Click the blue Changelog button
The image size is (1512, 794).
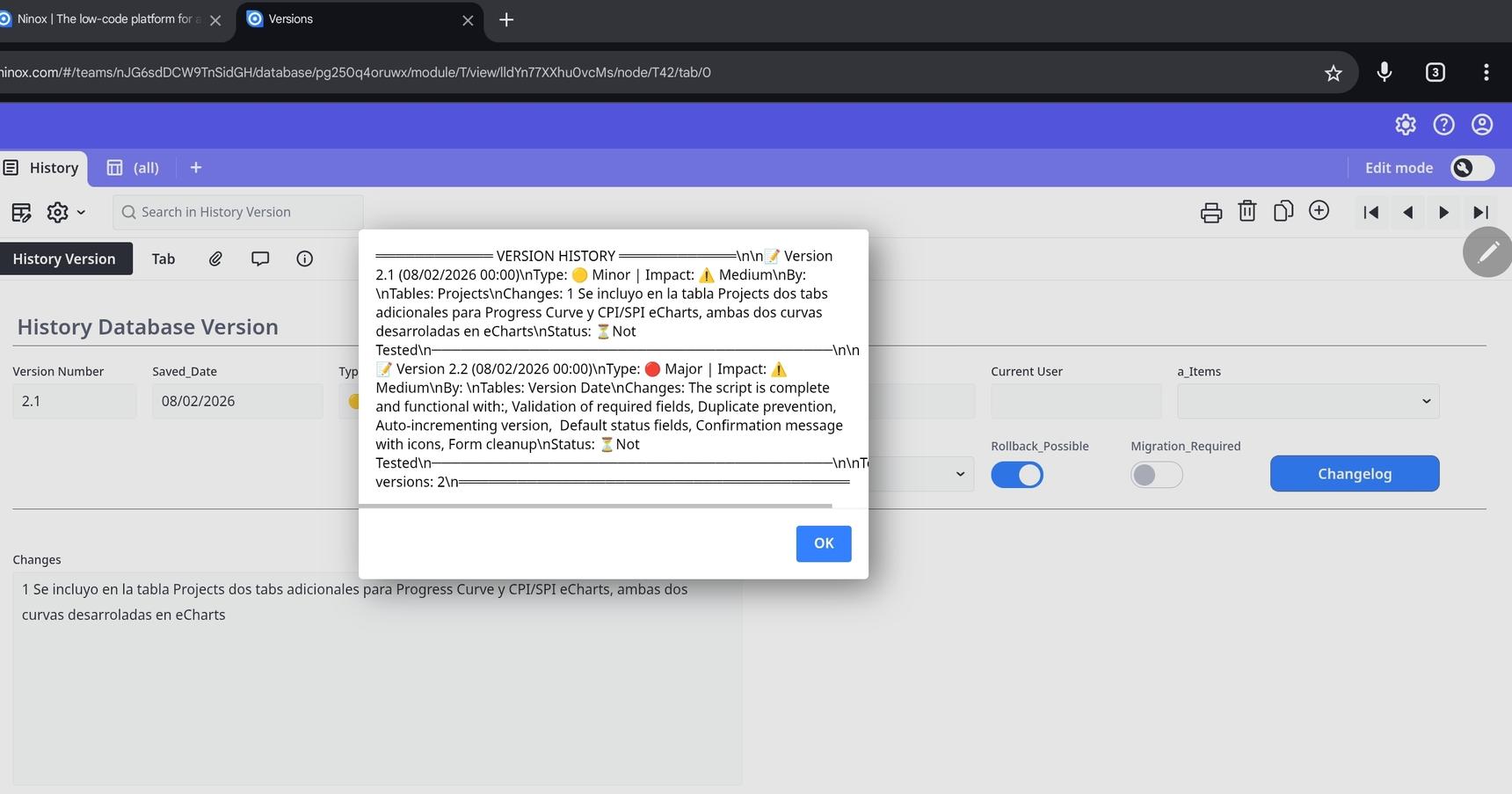point(1354,474)
